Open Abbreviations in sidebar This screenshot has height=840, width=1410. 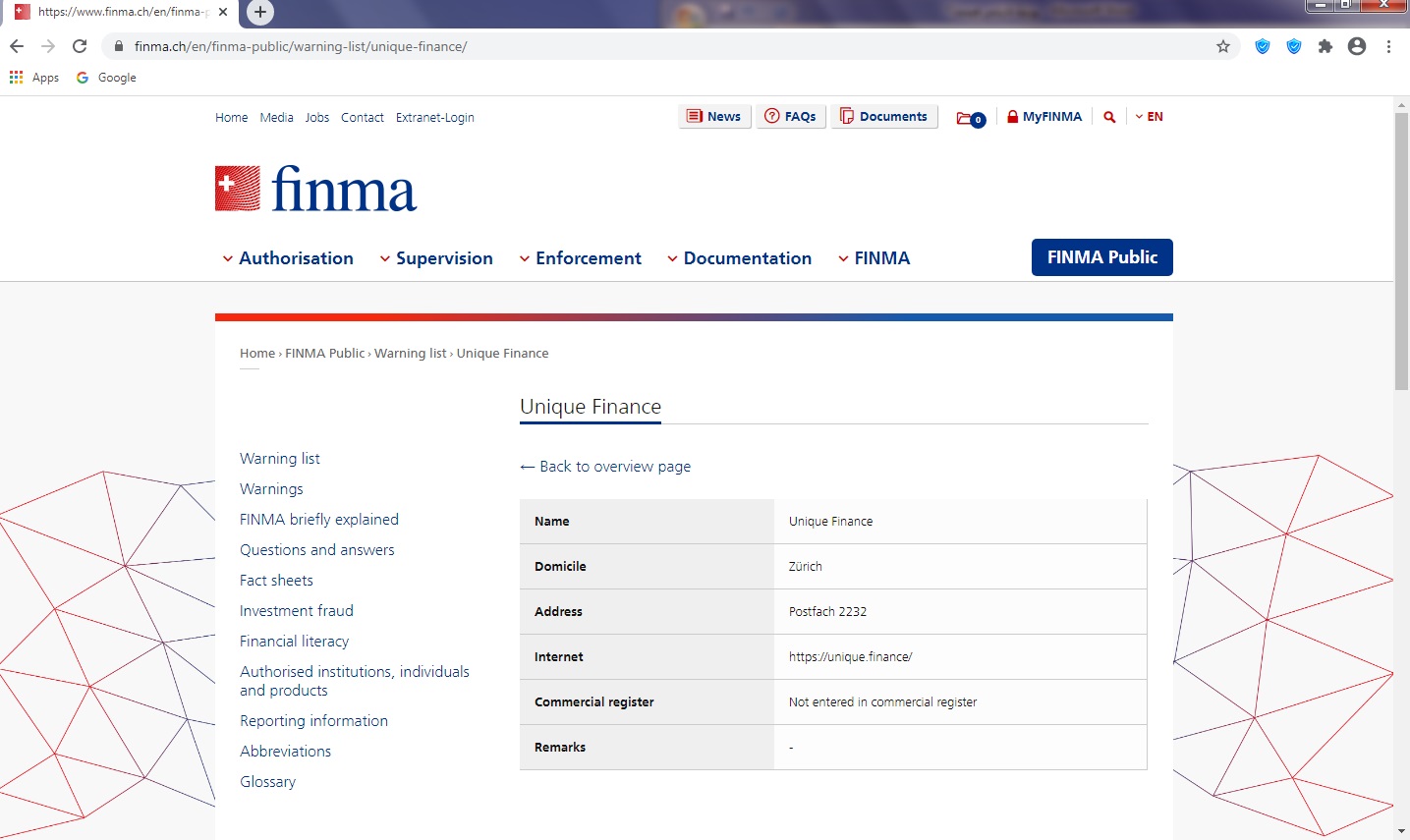point(286,752)
